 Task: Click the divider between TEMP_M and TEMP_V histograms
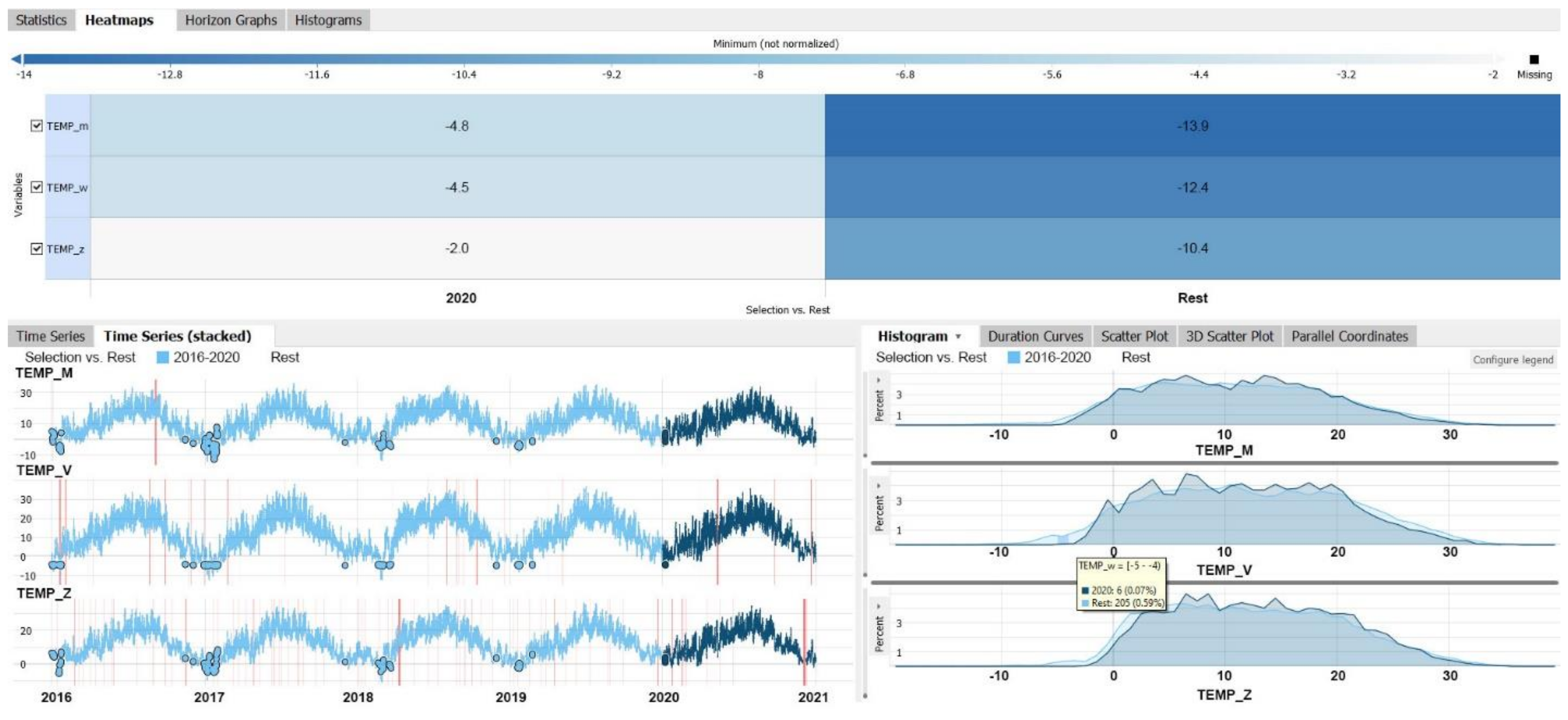coord(1214,463)
